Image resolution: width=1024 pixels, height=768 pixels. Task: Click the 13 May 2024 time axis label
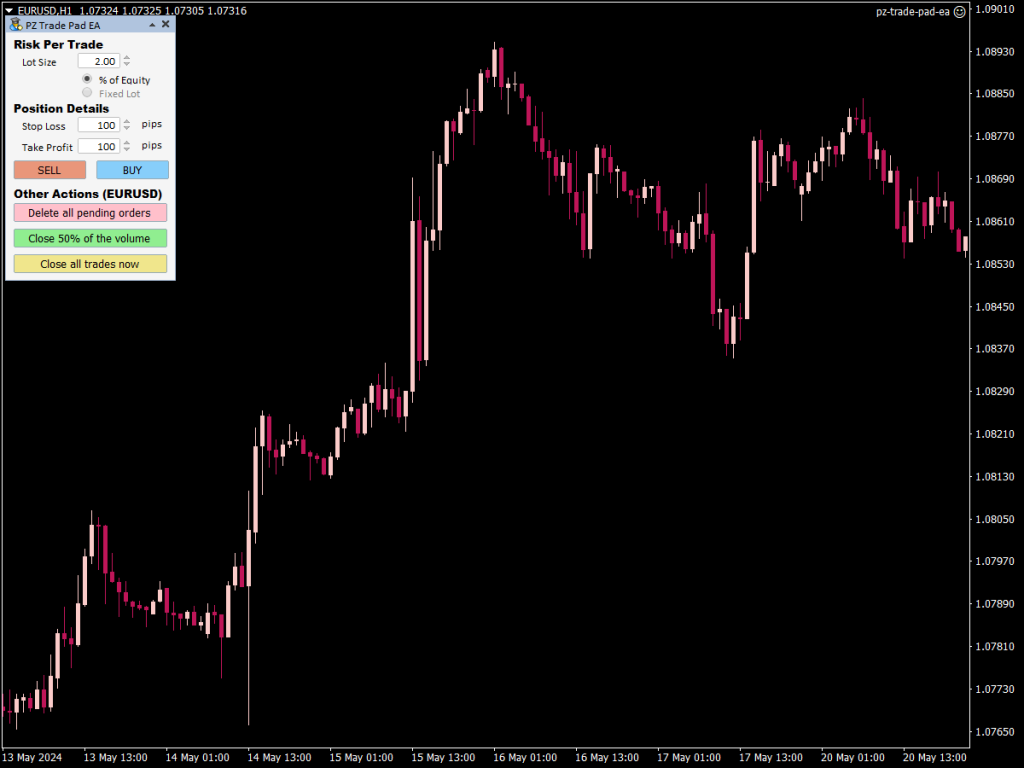click(x=33, y=757)
